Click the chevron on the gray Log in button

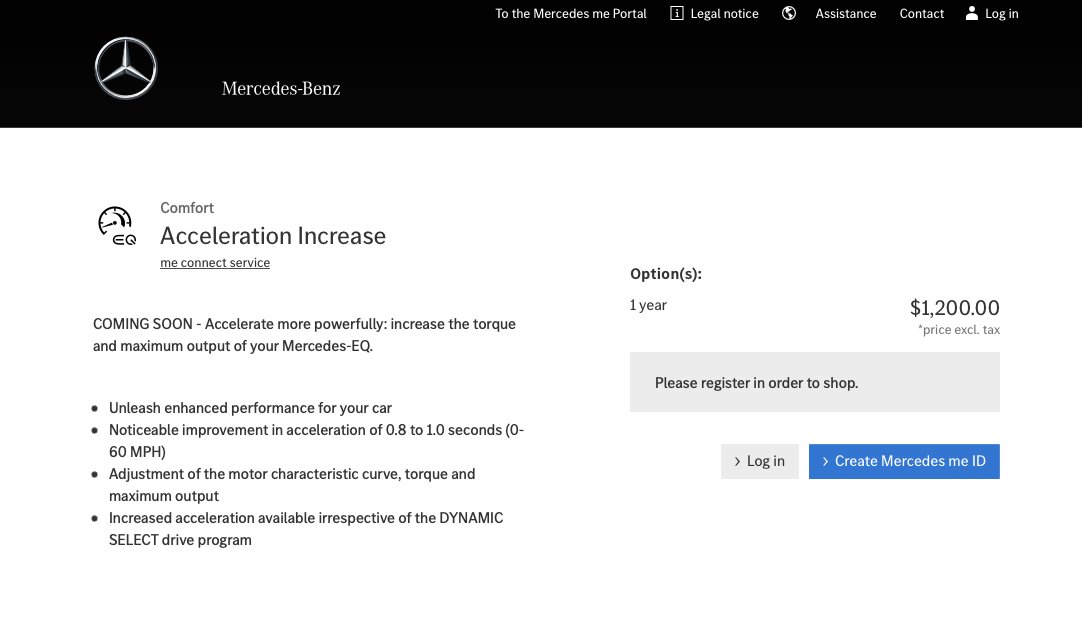[737, 462]
